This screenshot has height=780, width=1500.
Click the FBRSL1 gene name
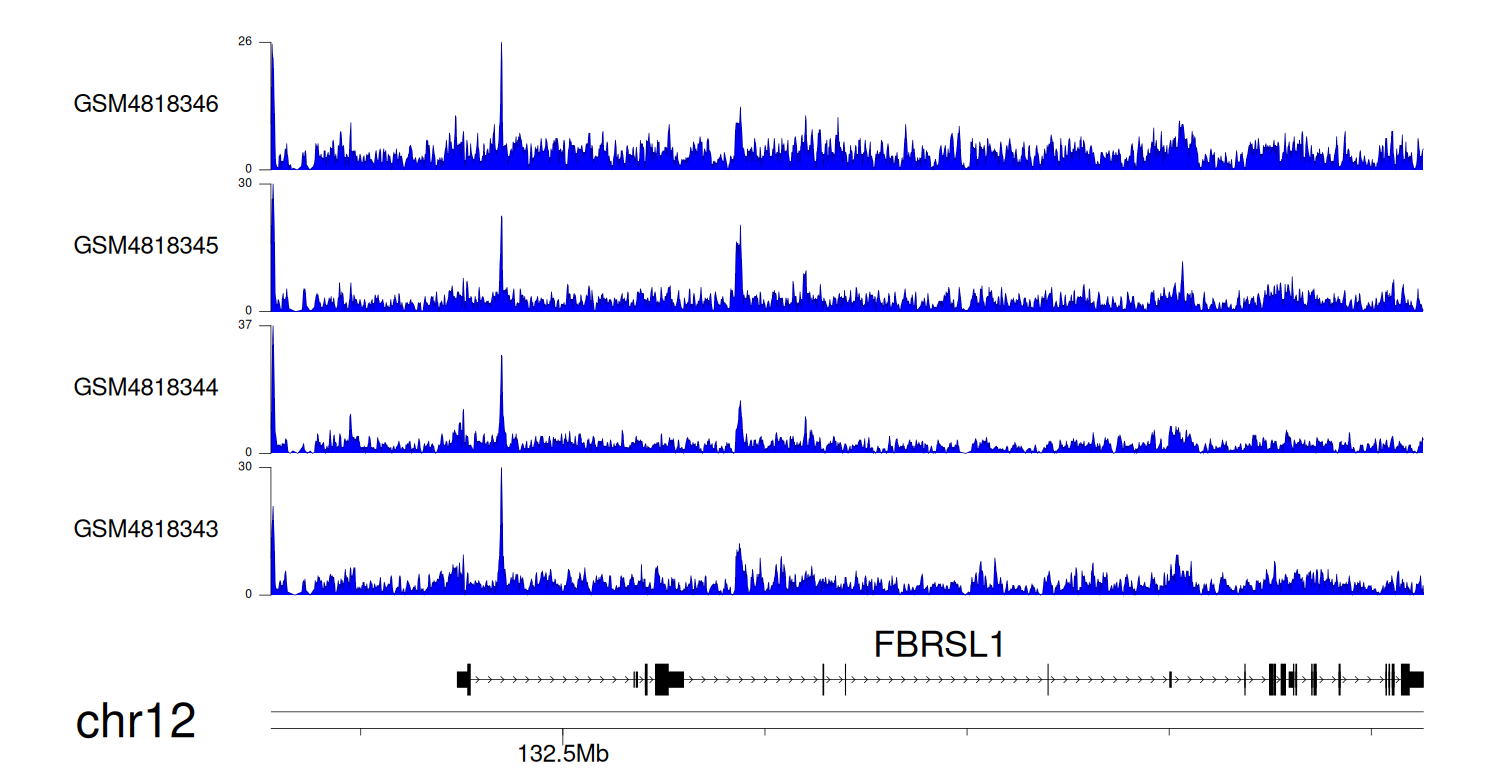(938, 645)
